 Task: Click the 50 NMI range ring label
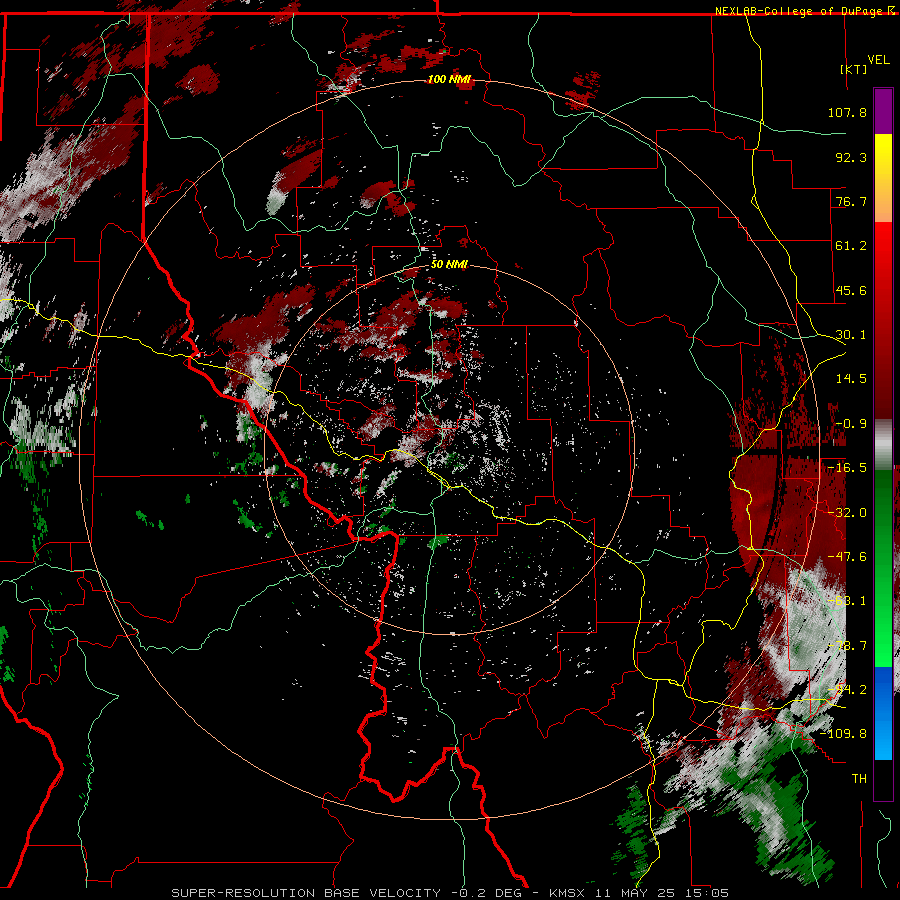coord(449,264)
